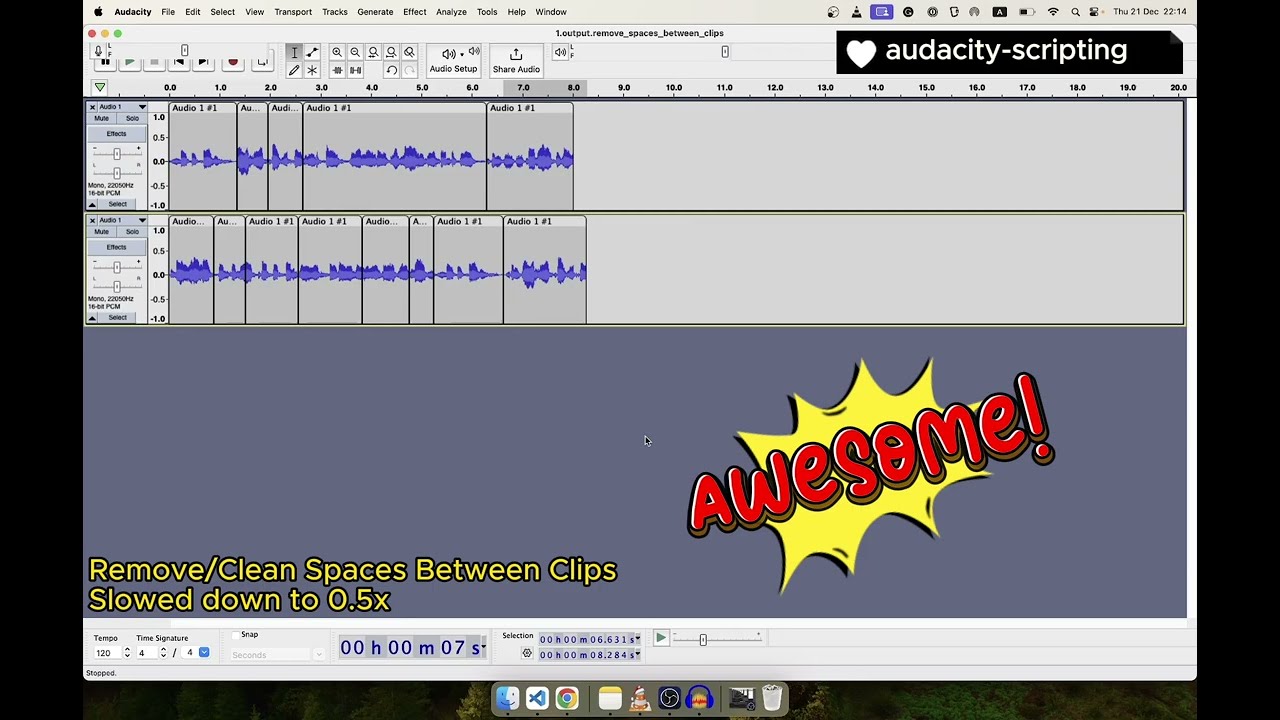Click the Redo arrow
This screenshot has height=720, width=1280.
(x=409, y=70)
